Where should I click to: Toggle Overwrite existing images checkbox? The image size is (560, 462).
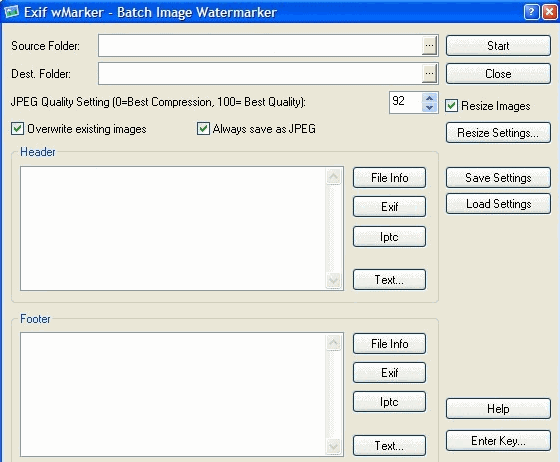click(18, 129)
